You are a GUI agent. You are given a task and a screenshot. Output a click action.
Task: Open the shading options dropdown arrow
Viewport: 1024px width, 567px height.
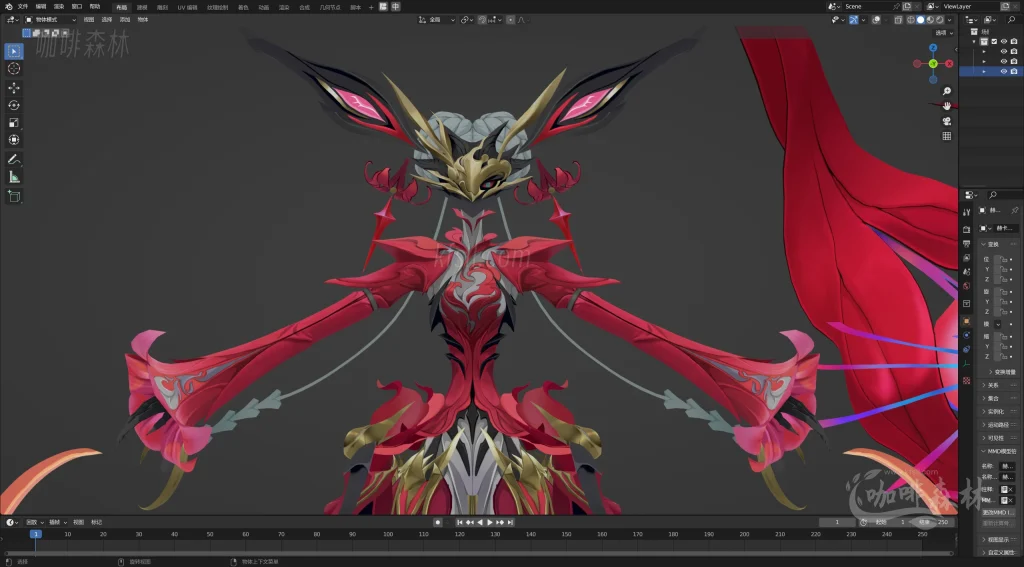click(950, 20)
